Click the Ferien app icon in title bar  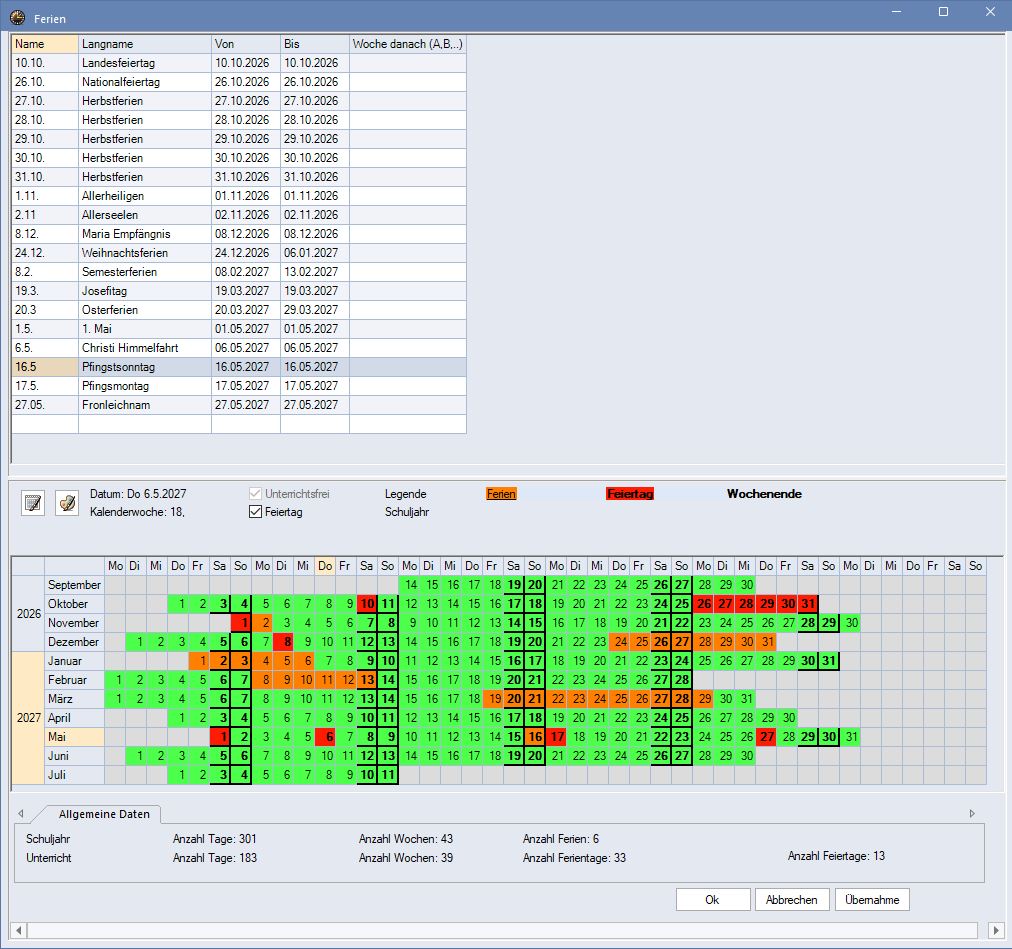click(17, 17)
